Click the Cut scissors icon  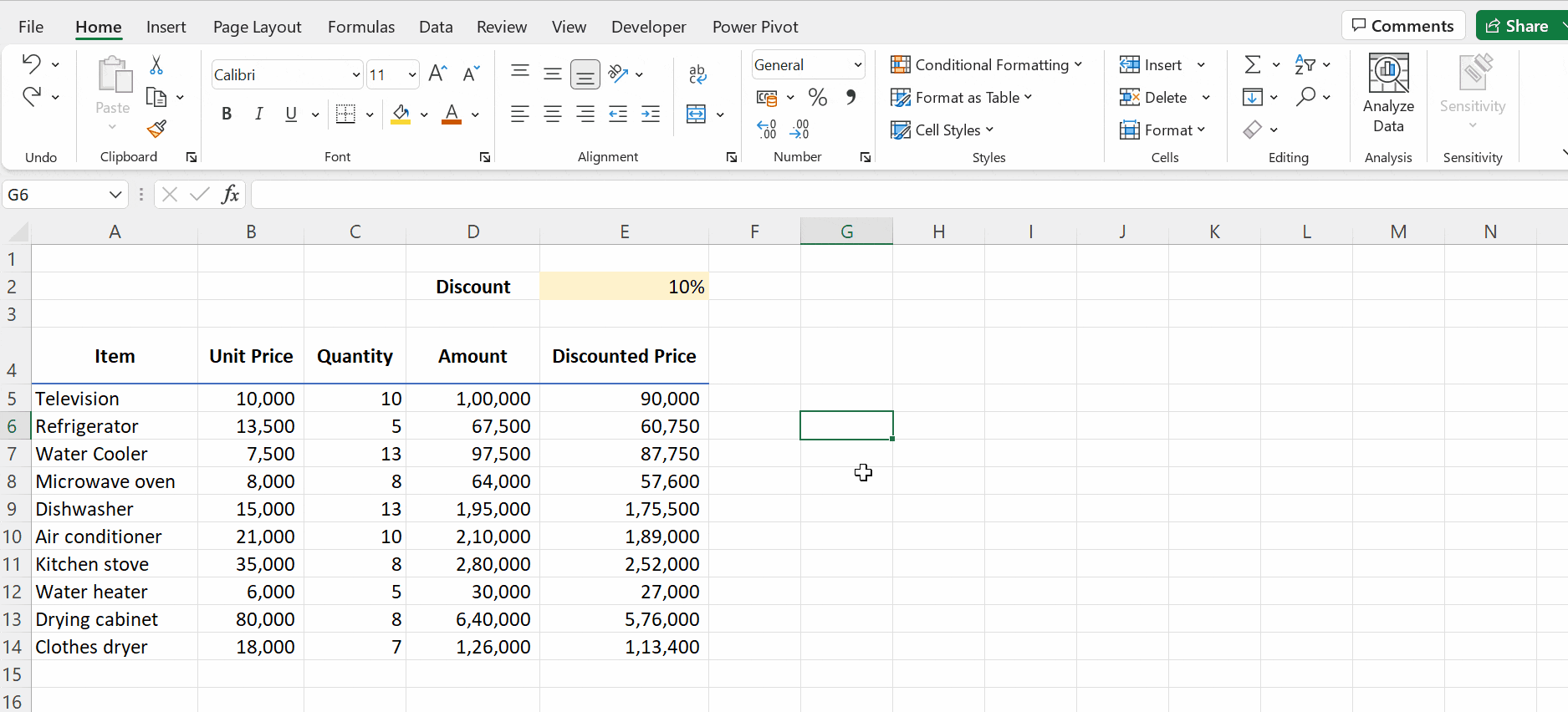coord(156,65)
